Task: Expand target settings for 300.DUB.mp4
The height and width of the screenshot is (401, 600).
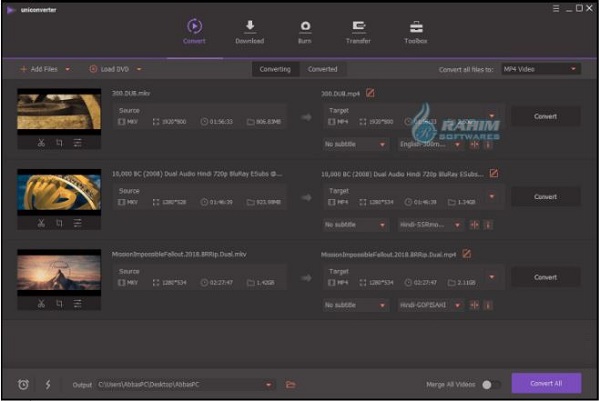Action: pyautogui.click(x=492, y=116)
